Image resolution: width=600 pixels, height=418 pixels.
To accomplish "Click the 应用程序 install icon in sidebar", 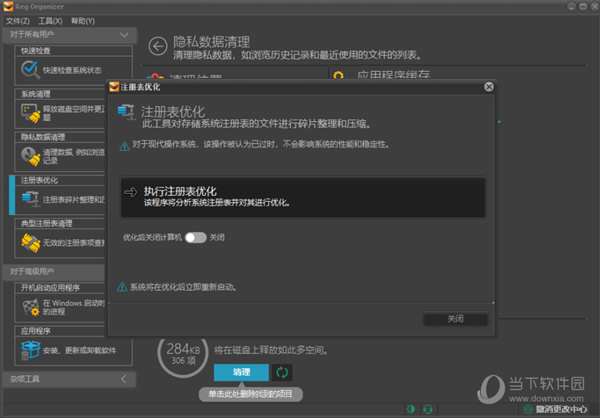I will 27,349.
